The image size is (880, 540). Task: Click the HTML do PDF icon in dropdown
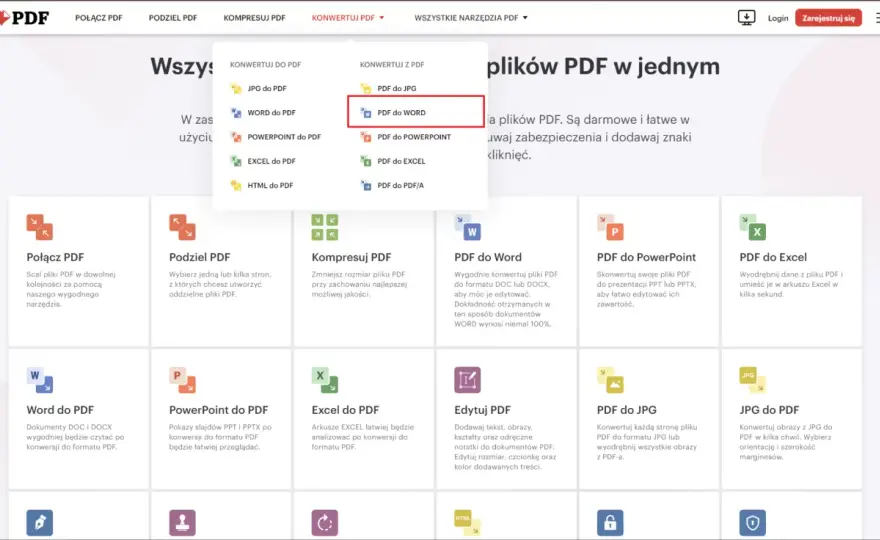(x=236, y=185)
